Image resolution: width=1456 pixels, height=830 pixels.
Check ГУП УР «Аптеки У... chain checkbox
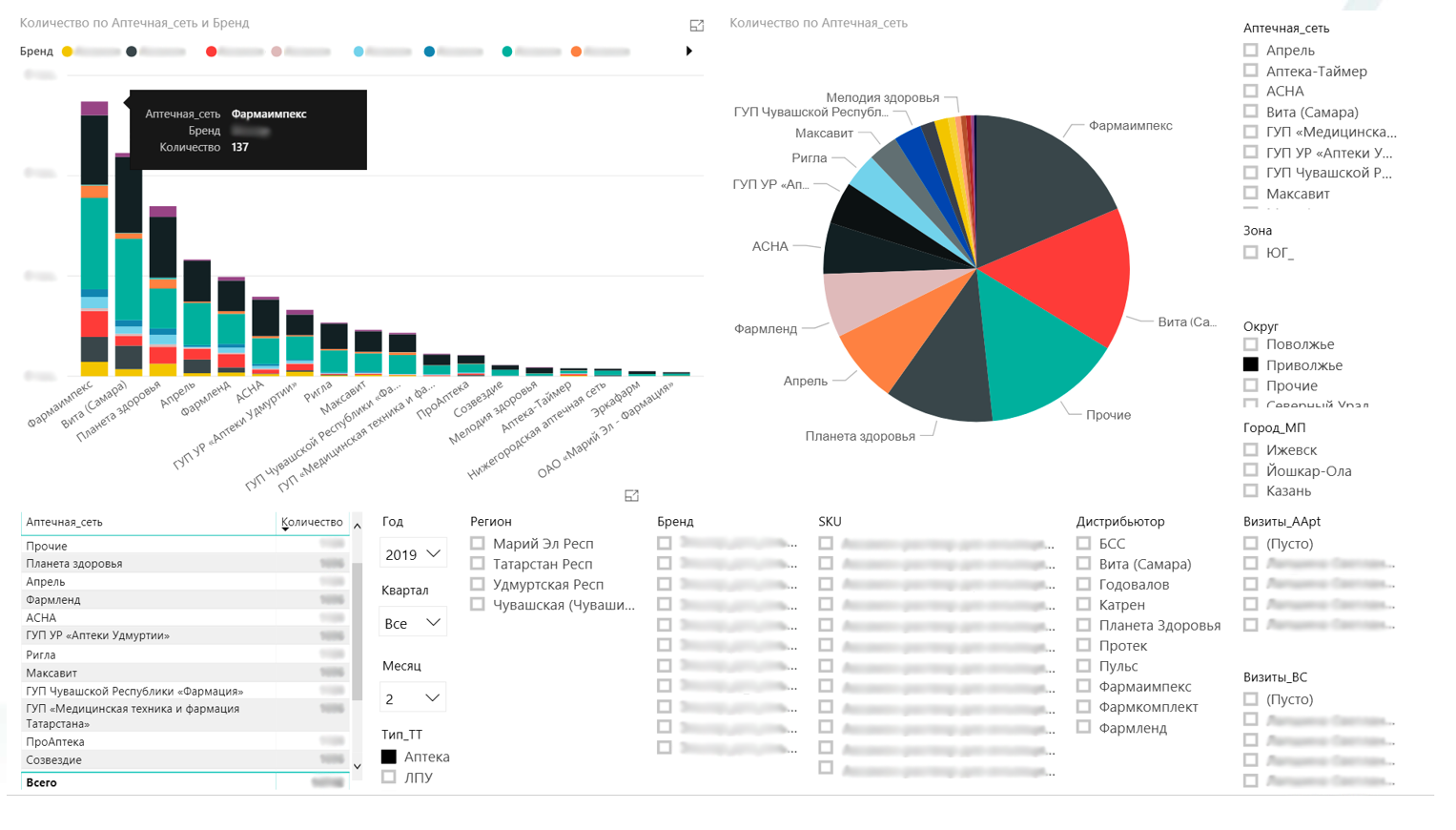pos(1251,152)
